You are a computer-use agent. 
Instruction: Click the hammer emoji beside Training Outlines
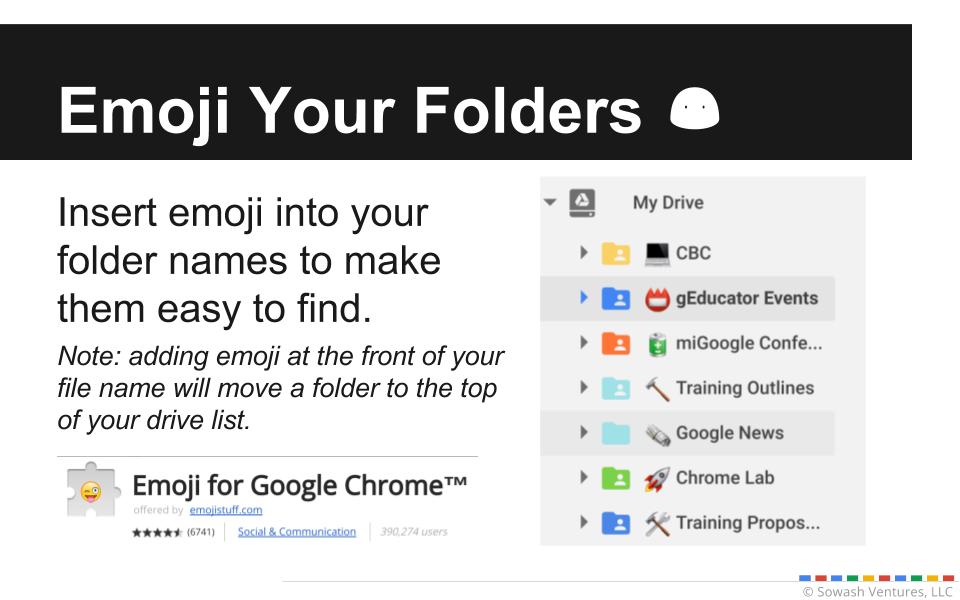[x=655, y=388]
